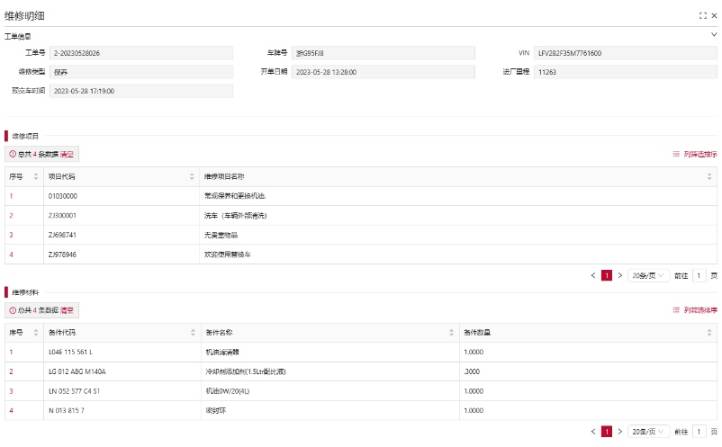Open 列筛选排序 for repair items table

(x=695, y=155)
